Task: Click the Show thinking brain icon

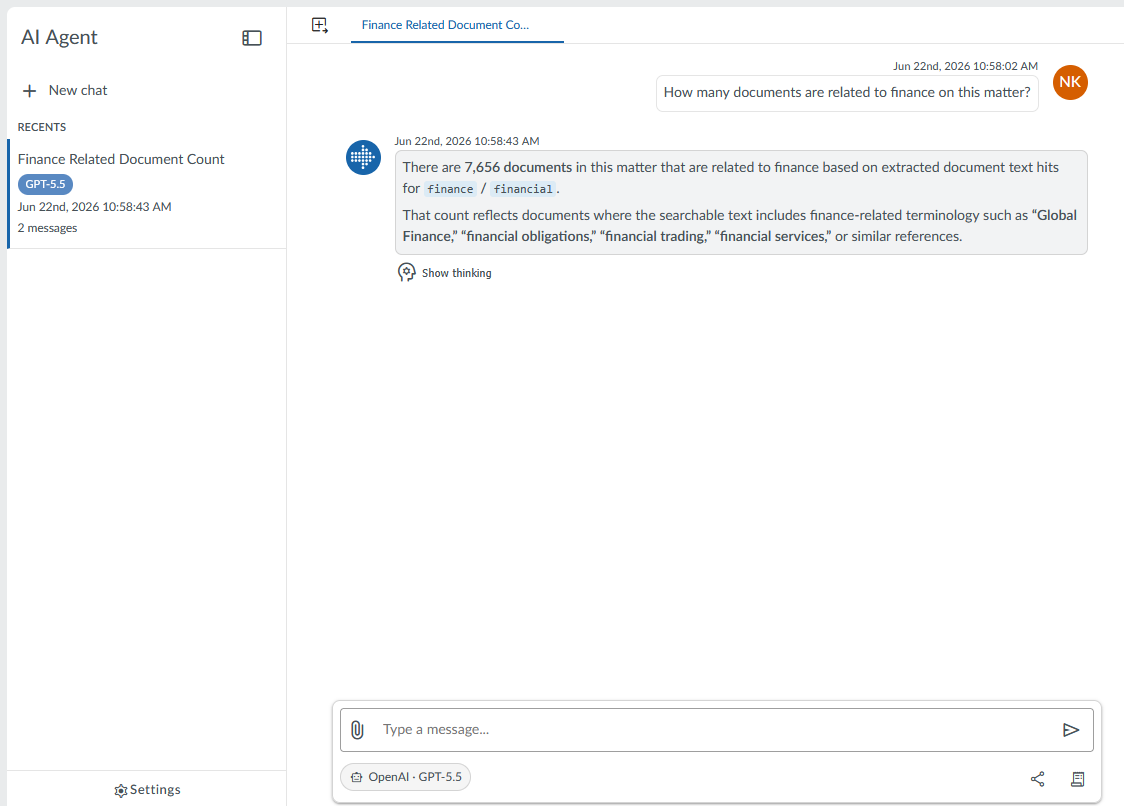Action: [x=406, y=272]
